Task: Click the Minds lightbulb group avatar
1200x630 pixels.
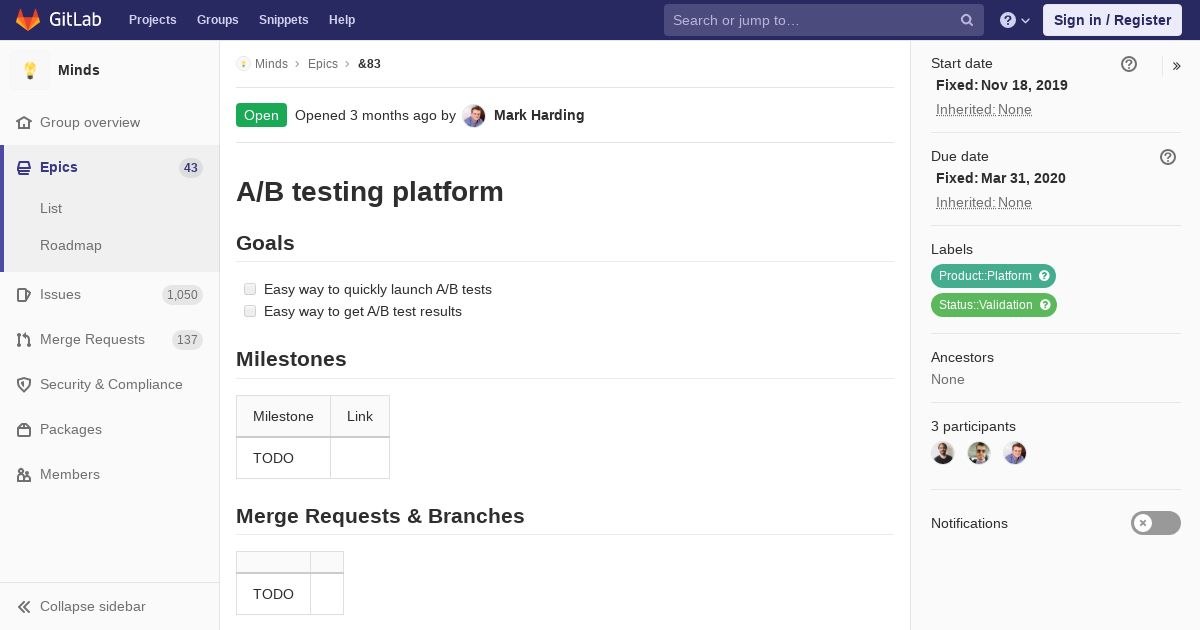Action: tap(30, 70)
